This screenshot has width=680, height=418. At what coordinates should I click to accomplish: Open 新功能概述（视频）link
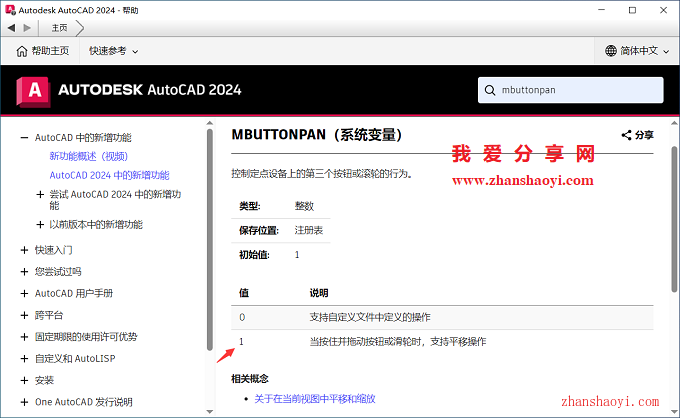(x=88, y=156)
